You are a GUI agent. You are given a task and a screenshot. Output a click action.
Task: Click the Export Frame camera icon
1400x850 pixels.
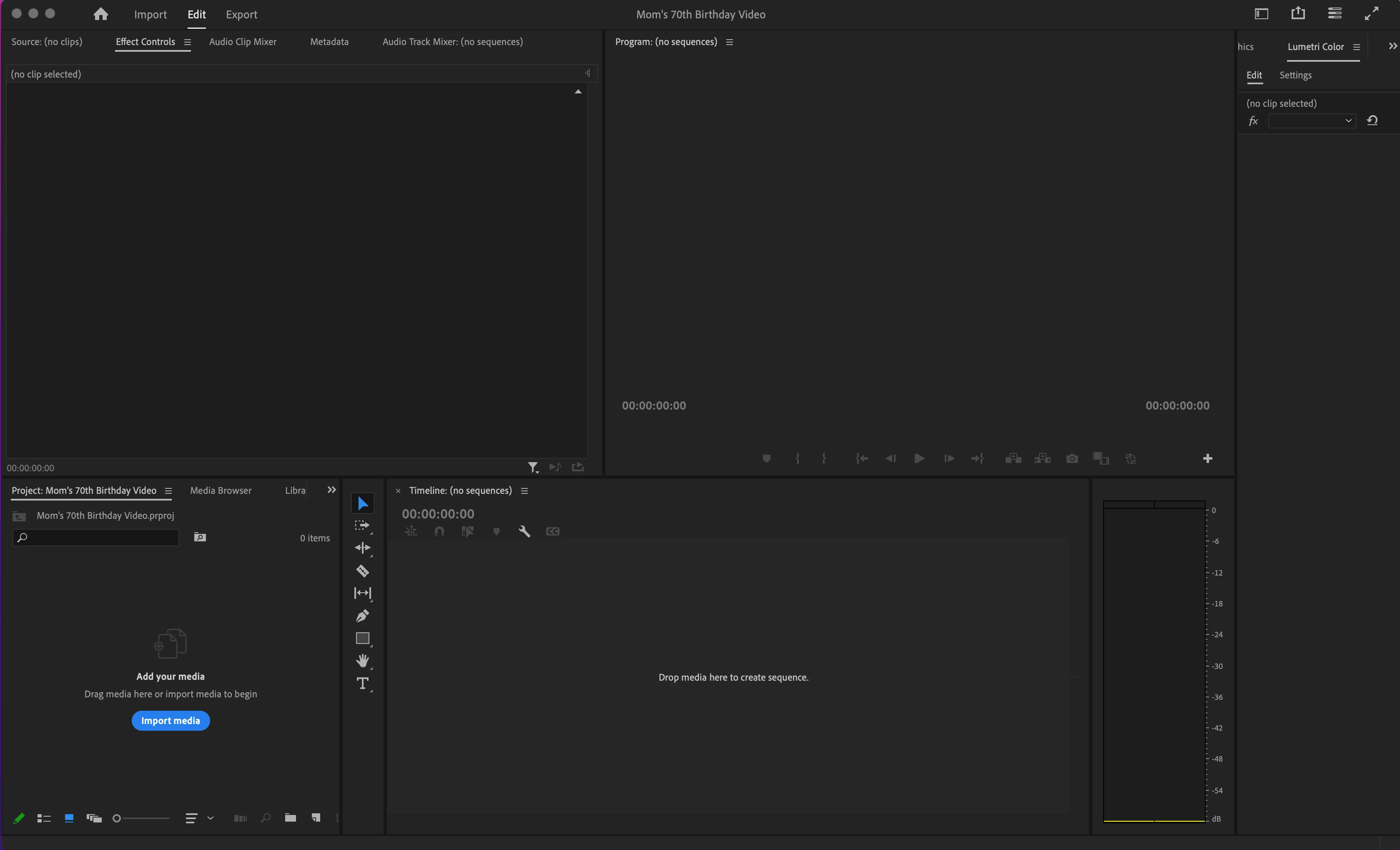[1072, 458]
